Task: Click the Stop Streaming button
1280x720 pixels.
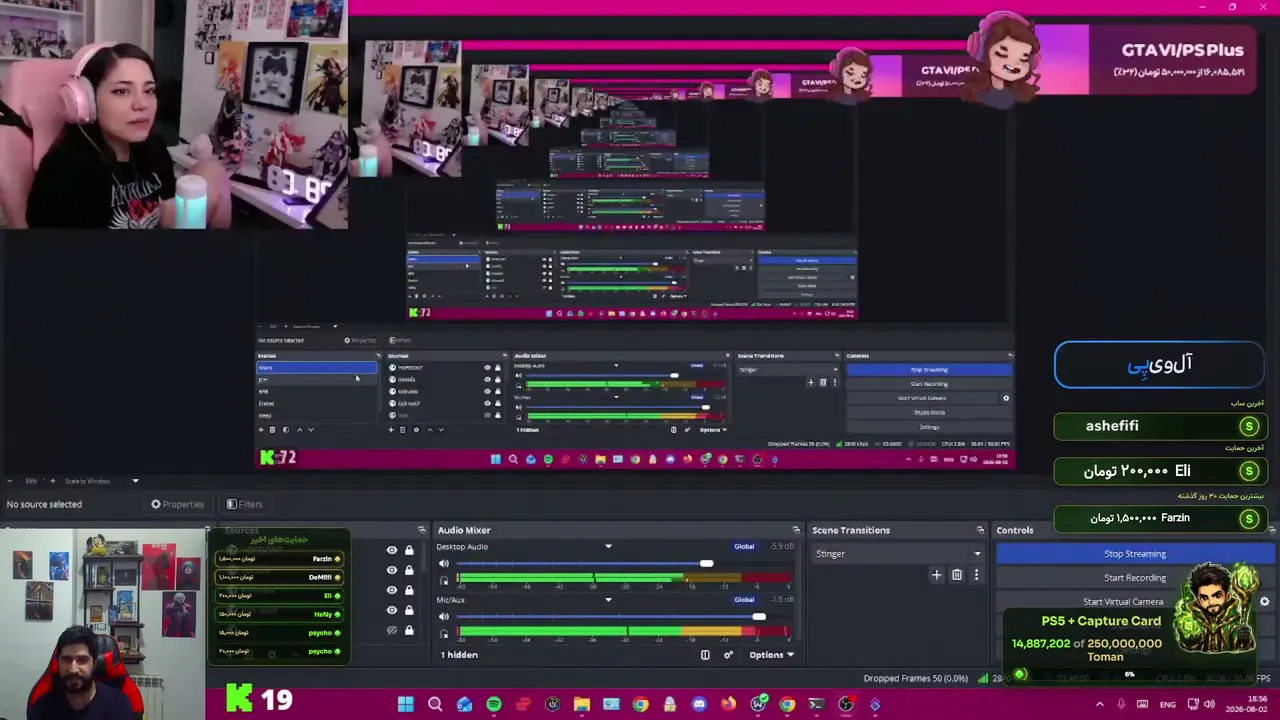Action: point(1135,554)
